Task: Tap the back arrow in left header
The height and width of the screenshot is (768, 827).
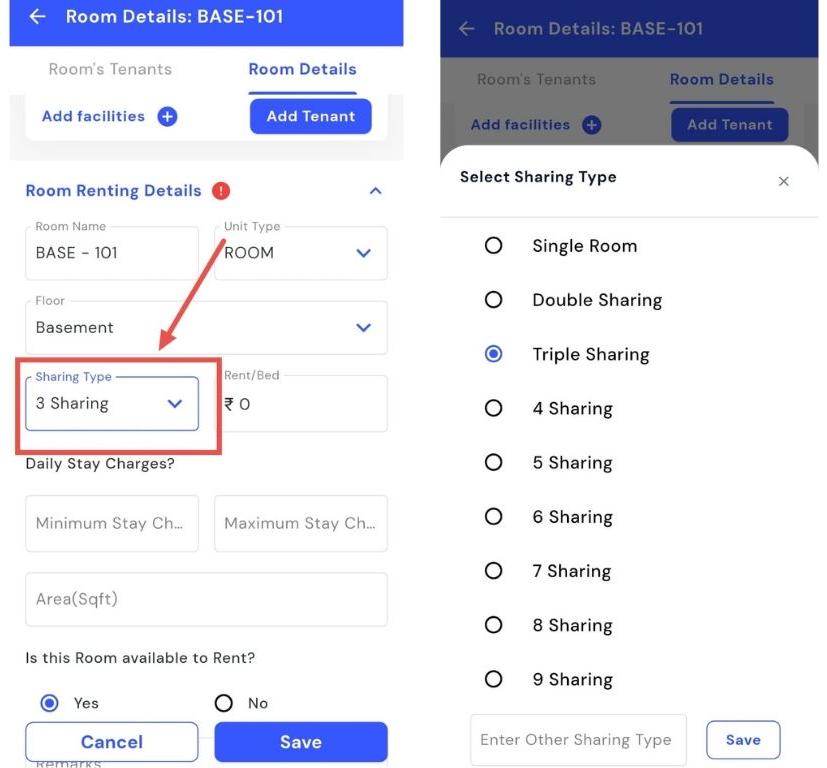Action: 38,17
